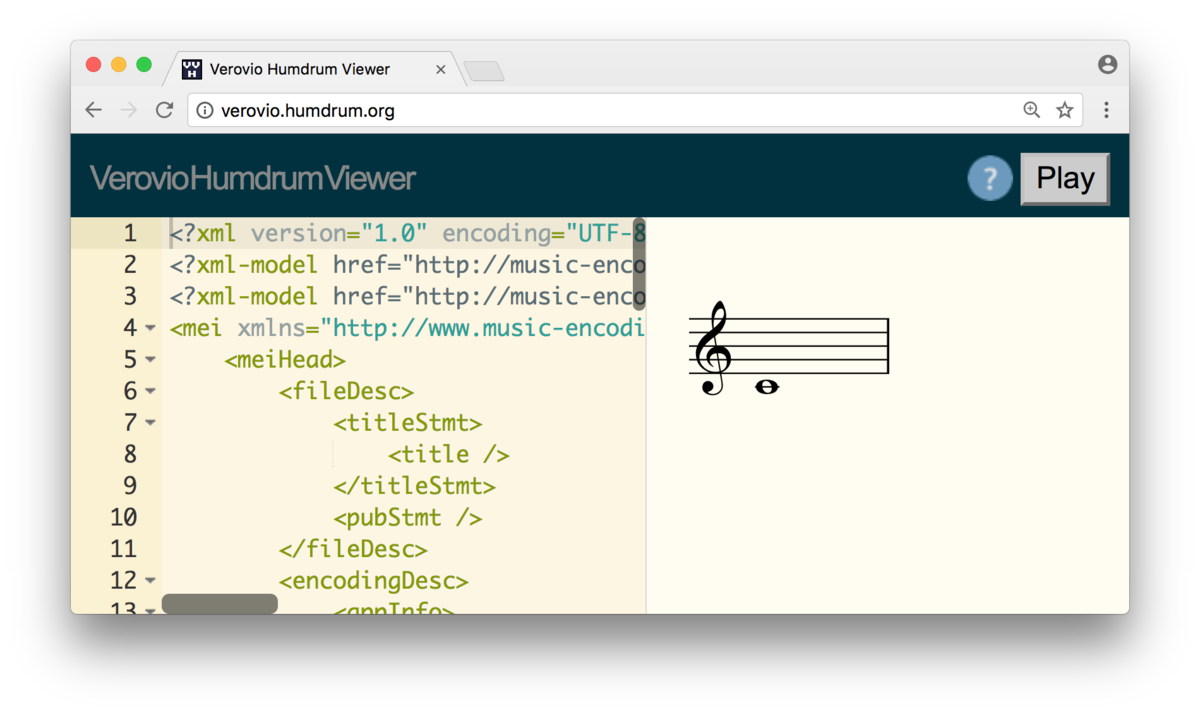Click the user profile icon
The image size is (1200, 715).
pos(1107,65)
